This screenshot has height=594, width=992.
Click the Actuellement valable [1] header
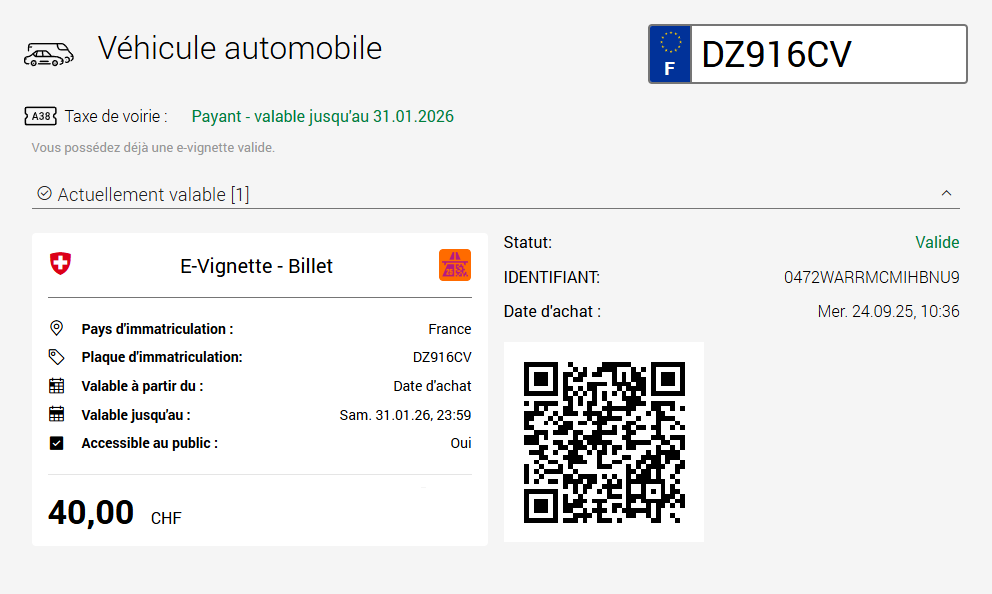coord(153,195)
